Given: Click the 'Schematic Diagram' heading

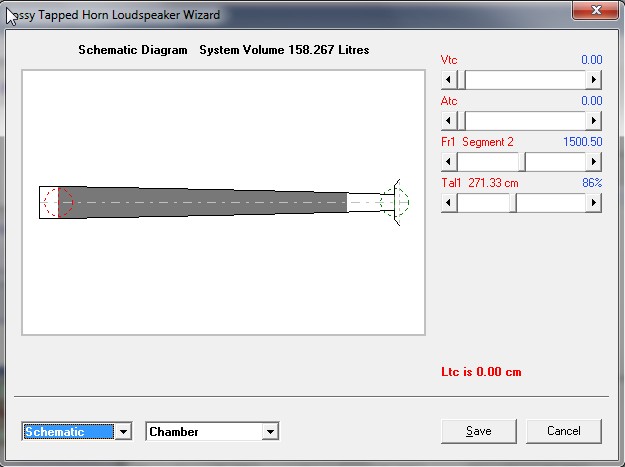Looking at the screenshot, I should [133, 50].
